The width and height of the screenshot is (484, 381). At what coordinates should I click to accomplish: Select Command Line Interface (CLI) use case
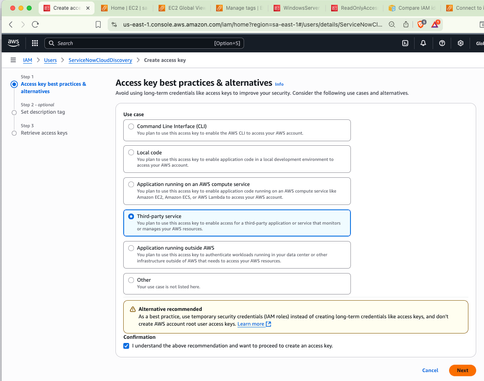pyautogui.click(x=131, y=126)
